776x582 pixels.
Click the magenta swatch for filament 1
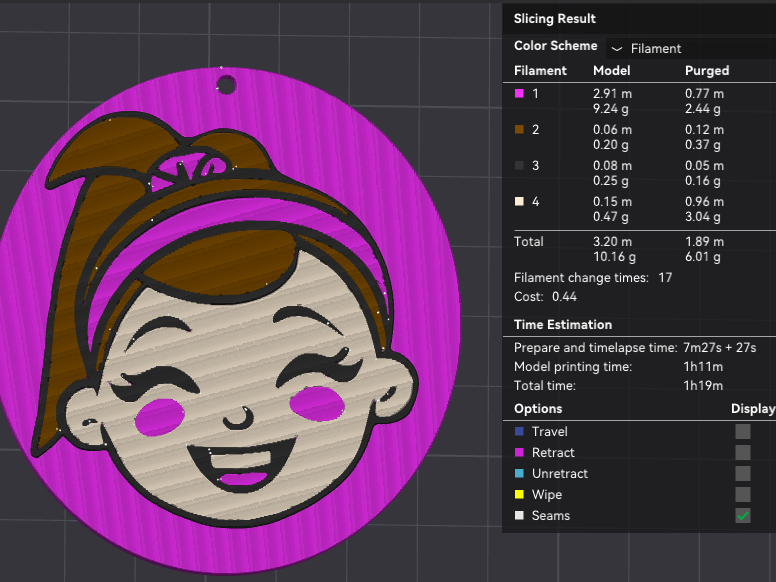(x=519, y=94)
